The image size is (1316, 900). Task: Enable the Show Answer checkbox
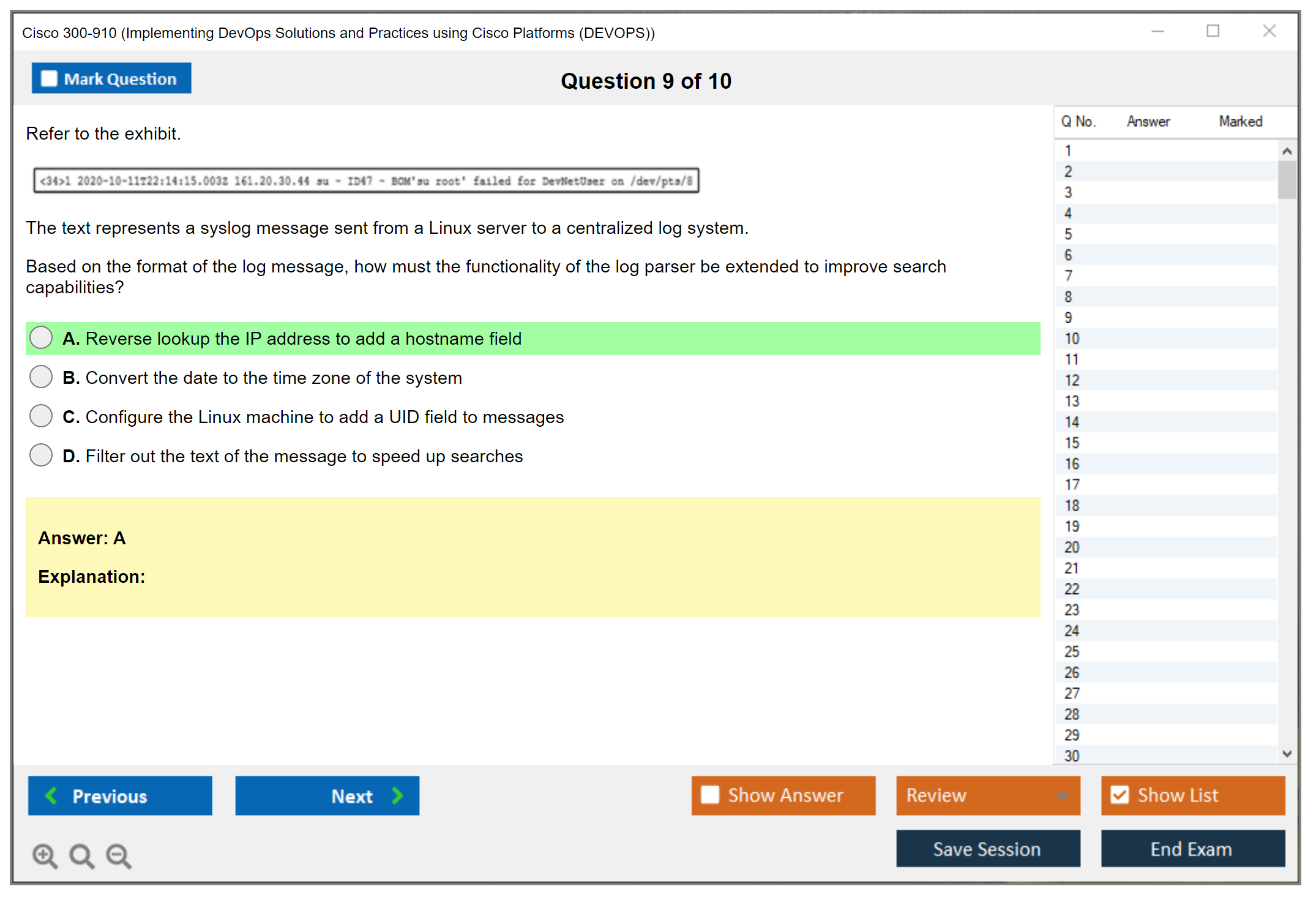pos(710,795)
